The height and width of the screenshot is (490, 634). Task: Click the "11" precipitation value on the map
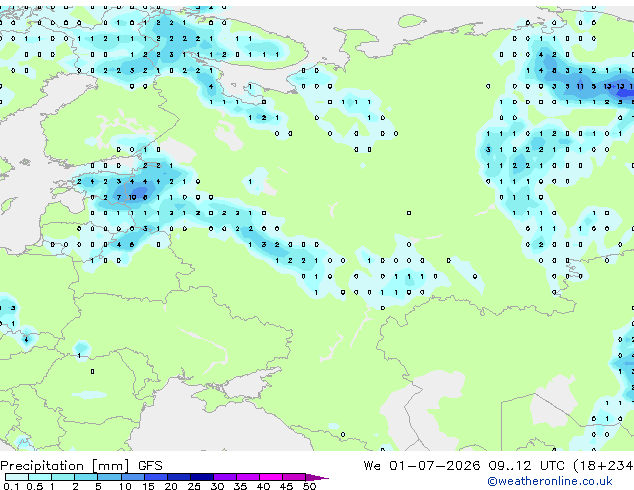580,86
